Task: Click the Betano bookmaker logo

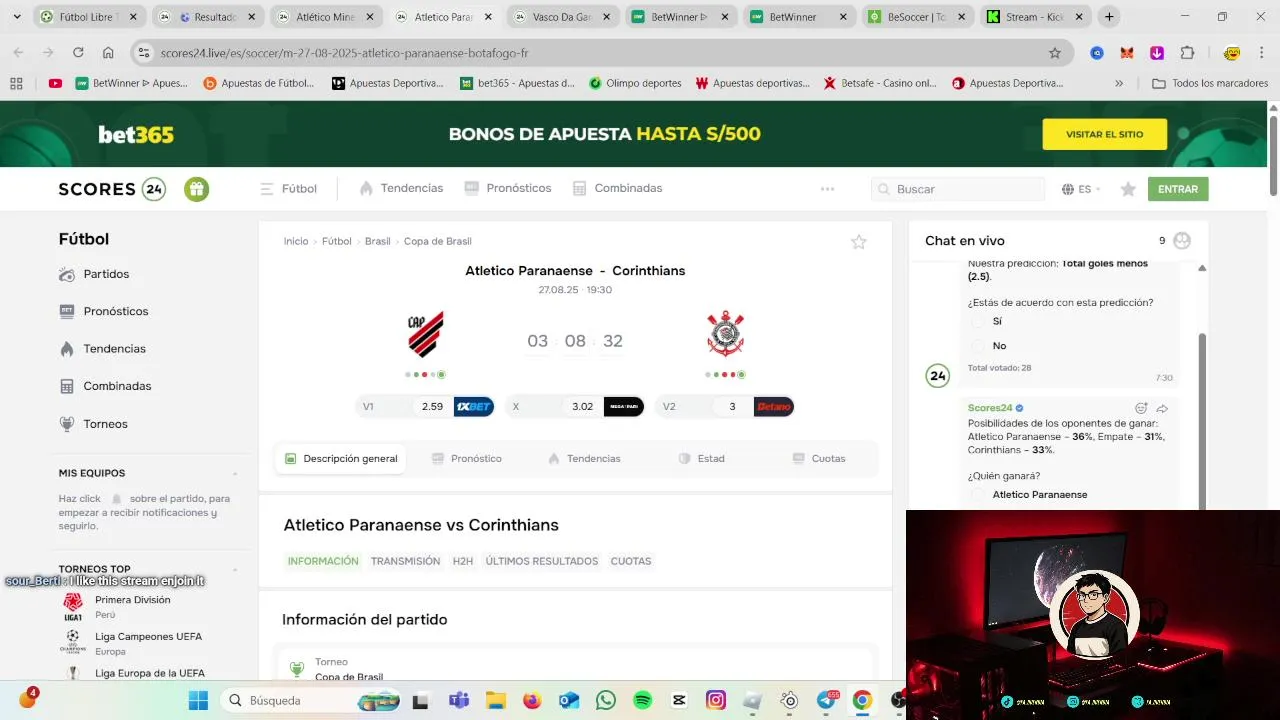Action: [x=774, y=407]
